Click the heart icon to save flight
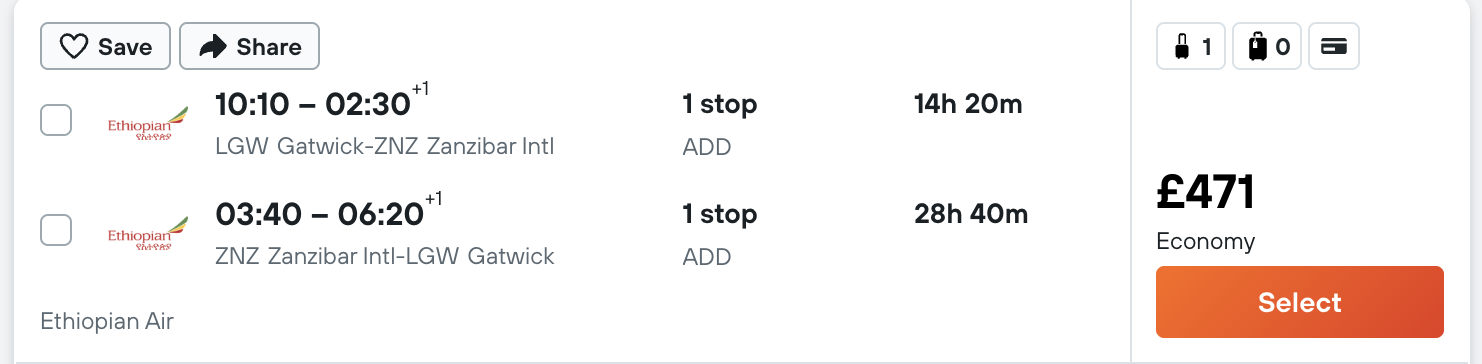Viewport: 1482px width, 364px height. 74,47
